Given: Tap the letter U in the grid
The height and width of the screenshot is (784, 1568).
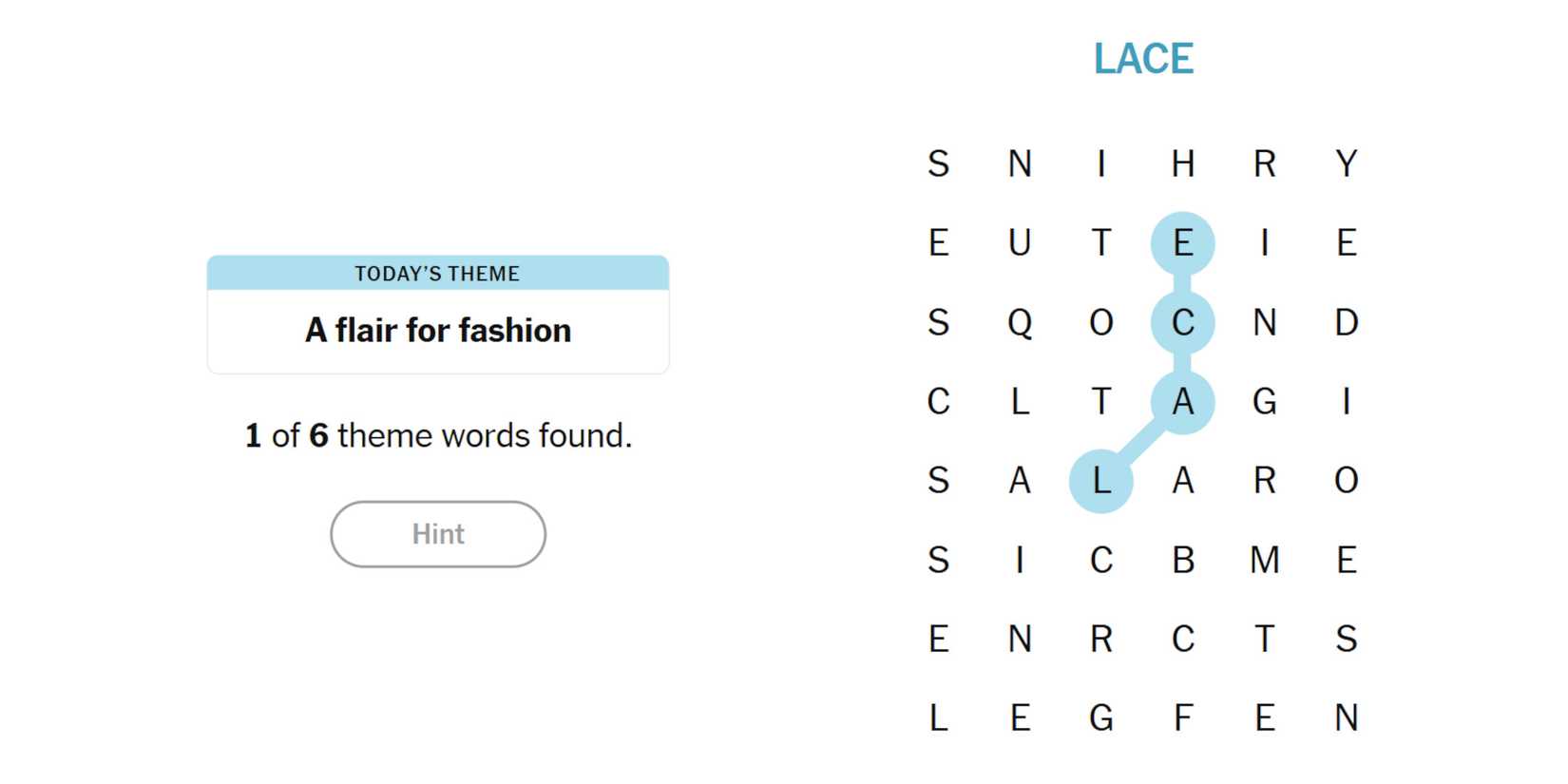Looking at the screenshot, I should 1020,243.
